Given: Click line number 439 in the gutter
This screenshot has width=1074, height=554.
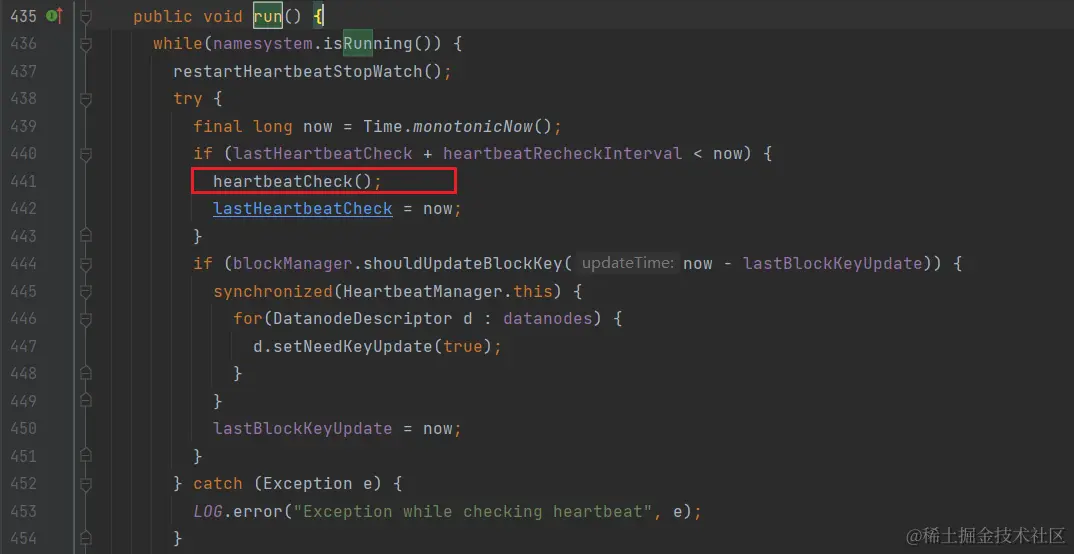Looking at the screenshot, I should point(23,126).
